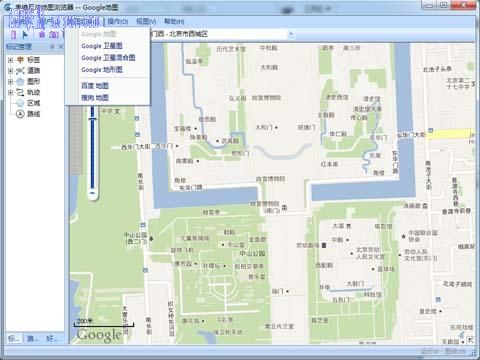Choose Google 卫星混合图 from the map menu

tap(108, 58)
